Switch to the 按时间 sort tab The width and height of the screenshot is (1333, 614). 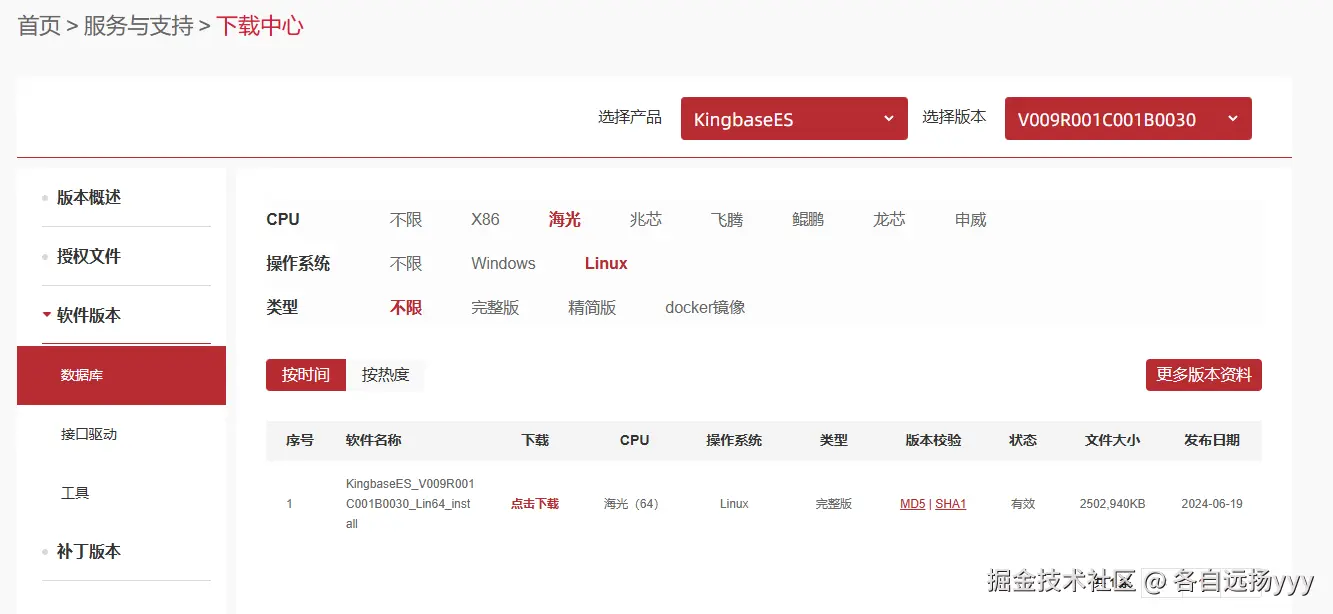coord(306,375)
